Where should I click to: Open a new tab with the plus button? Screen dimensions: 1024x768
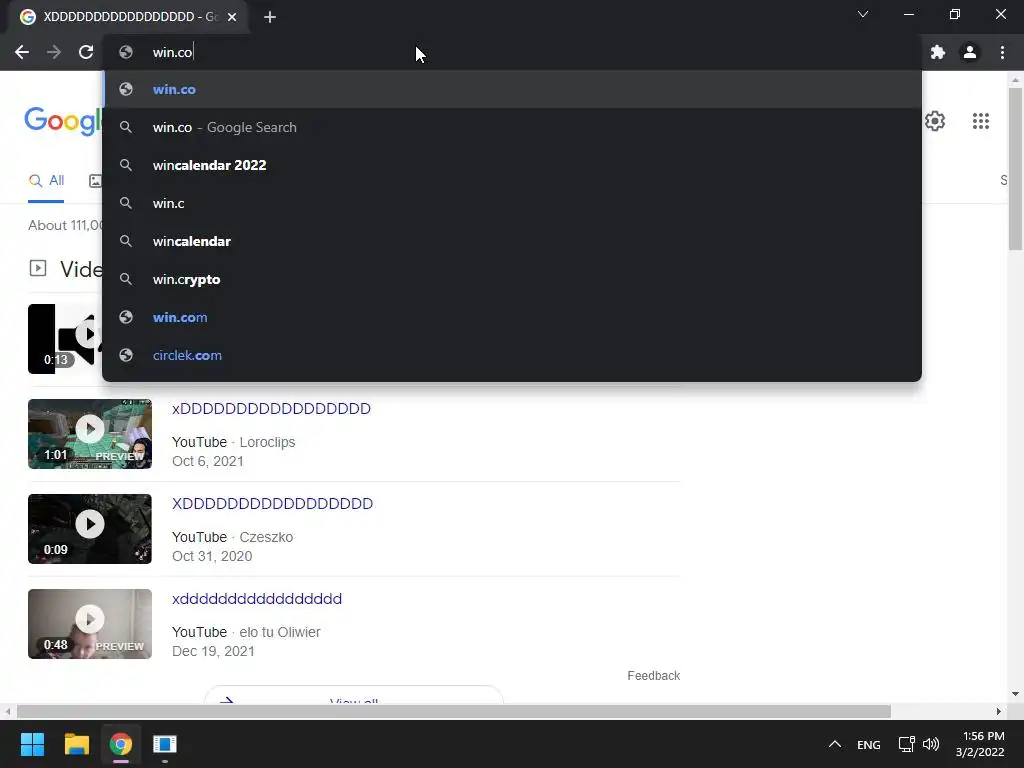[x=270, y=18]
